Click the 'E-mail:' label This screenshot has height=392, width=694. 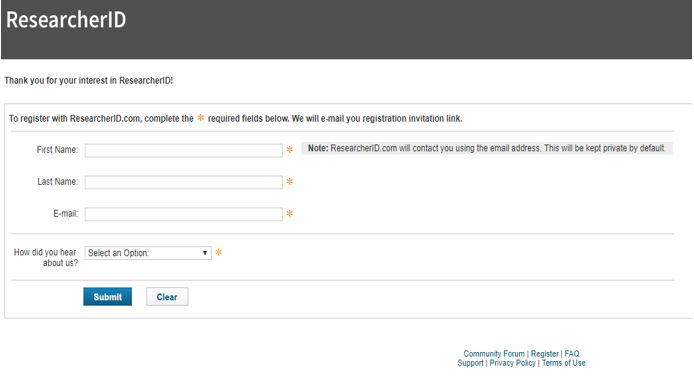pos(66,214)
